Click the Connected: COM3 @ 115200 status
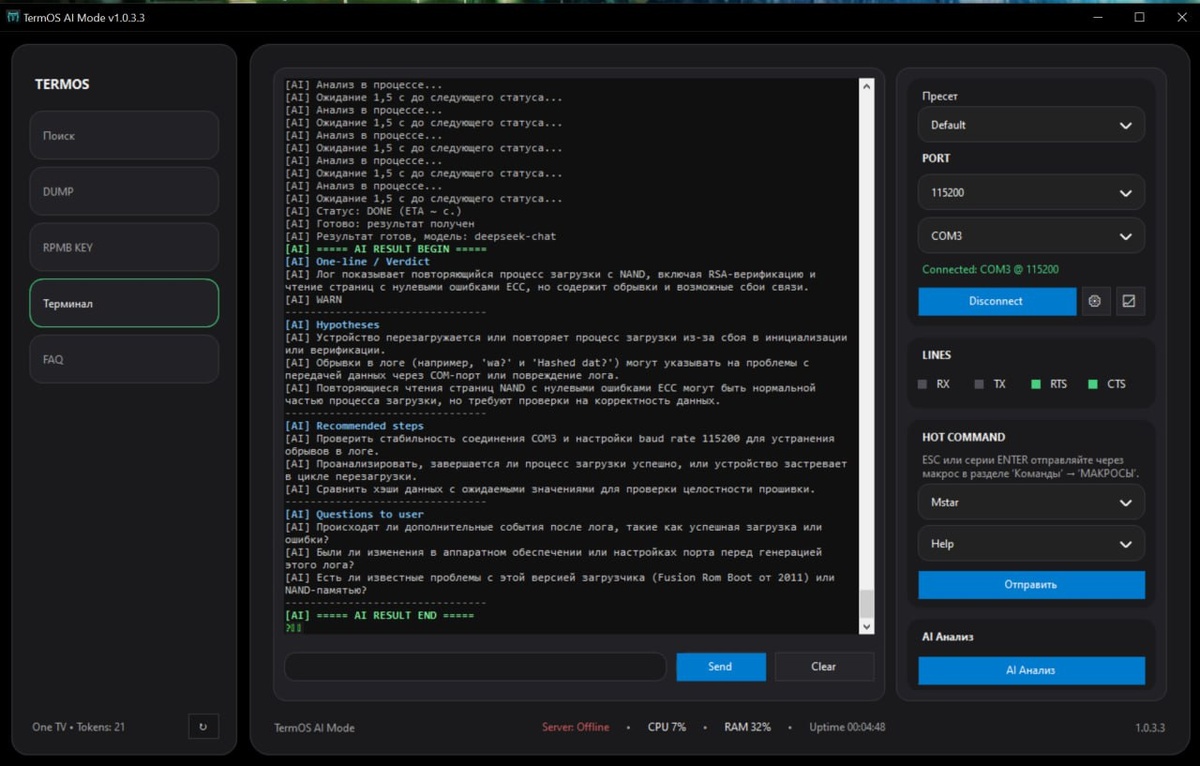 [990, 269]
